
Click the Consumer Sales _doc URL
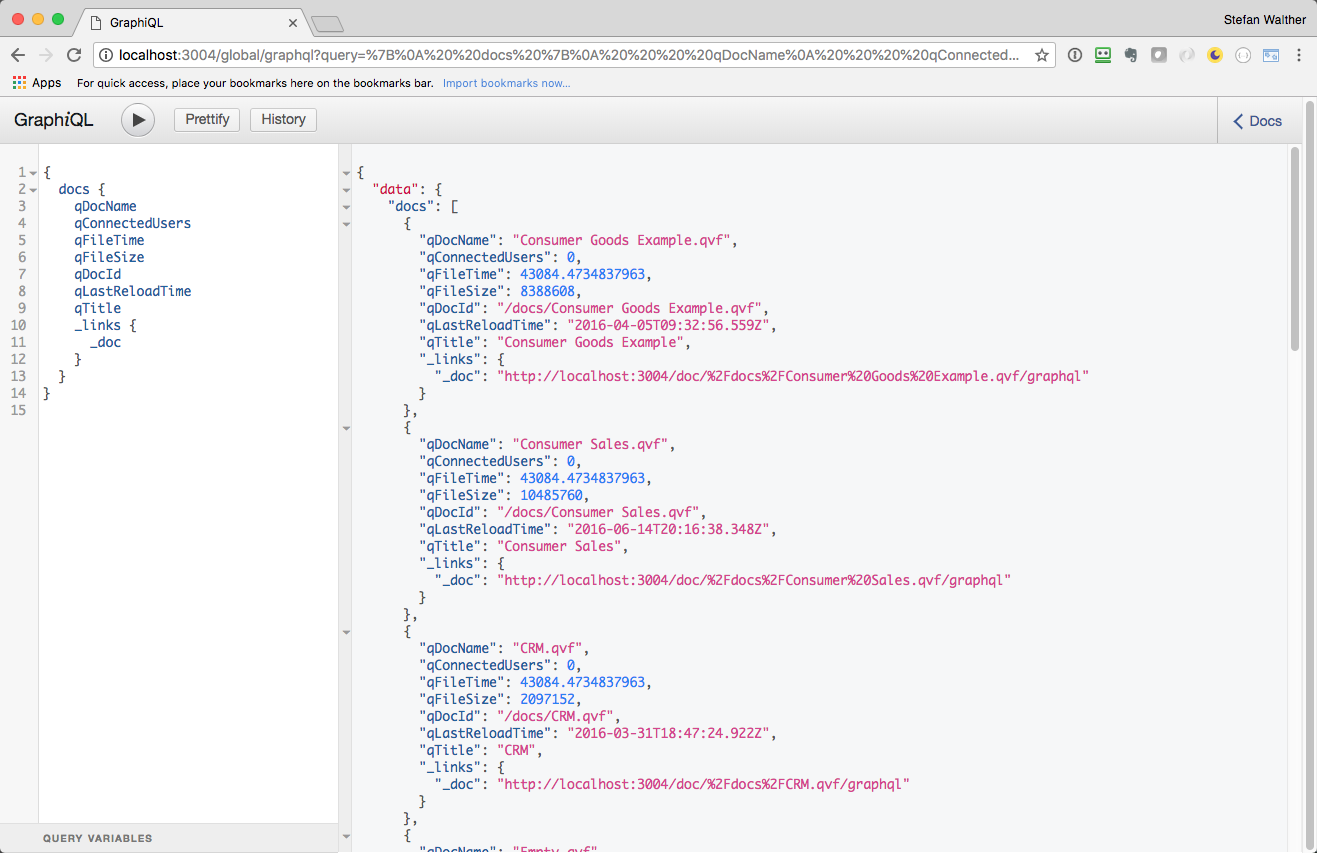pos(754,581)
